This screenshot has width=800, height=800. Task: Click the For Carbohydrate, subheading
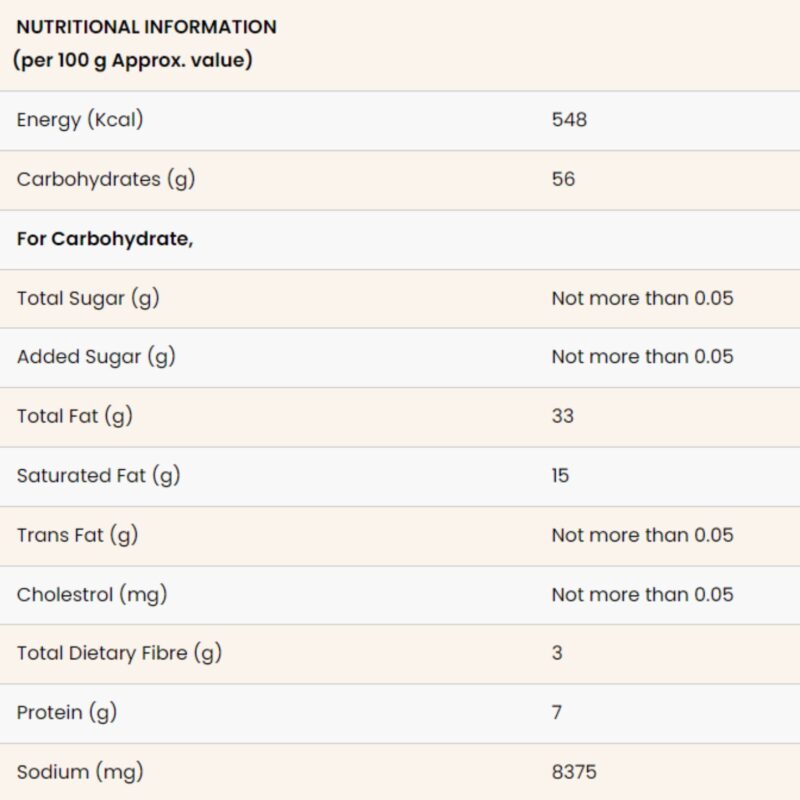click(x=105, y=239)
